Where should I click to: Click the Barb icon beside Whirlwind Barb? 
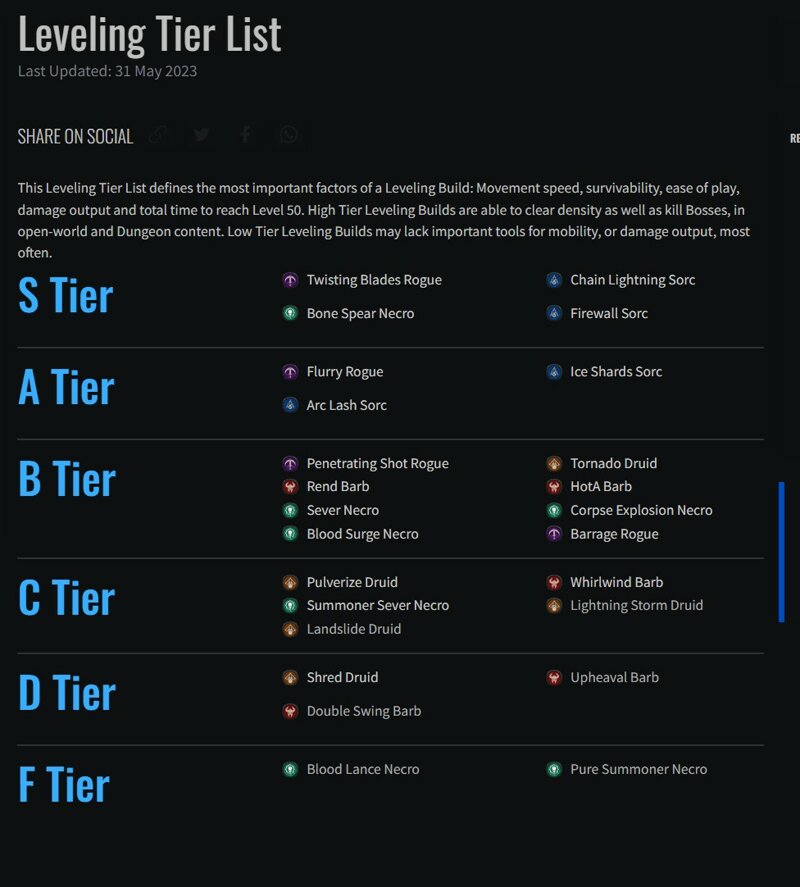(554, 582)
